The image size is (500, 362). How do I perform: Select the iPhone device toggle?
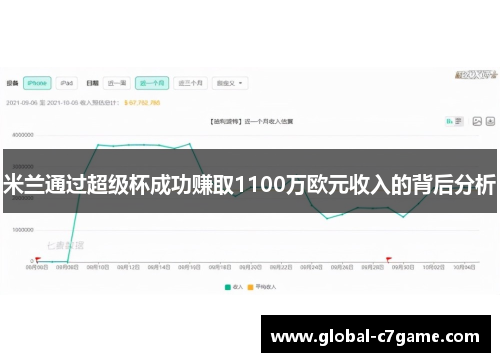pyautogui.click(x=37, y=83)
